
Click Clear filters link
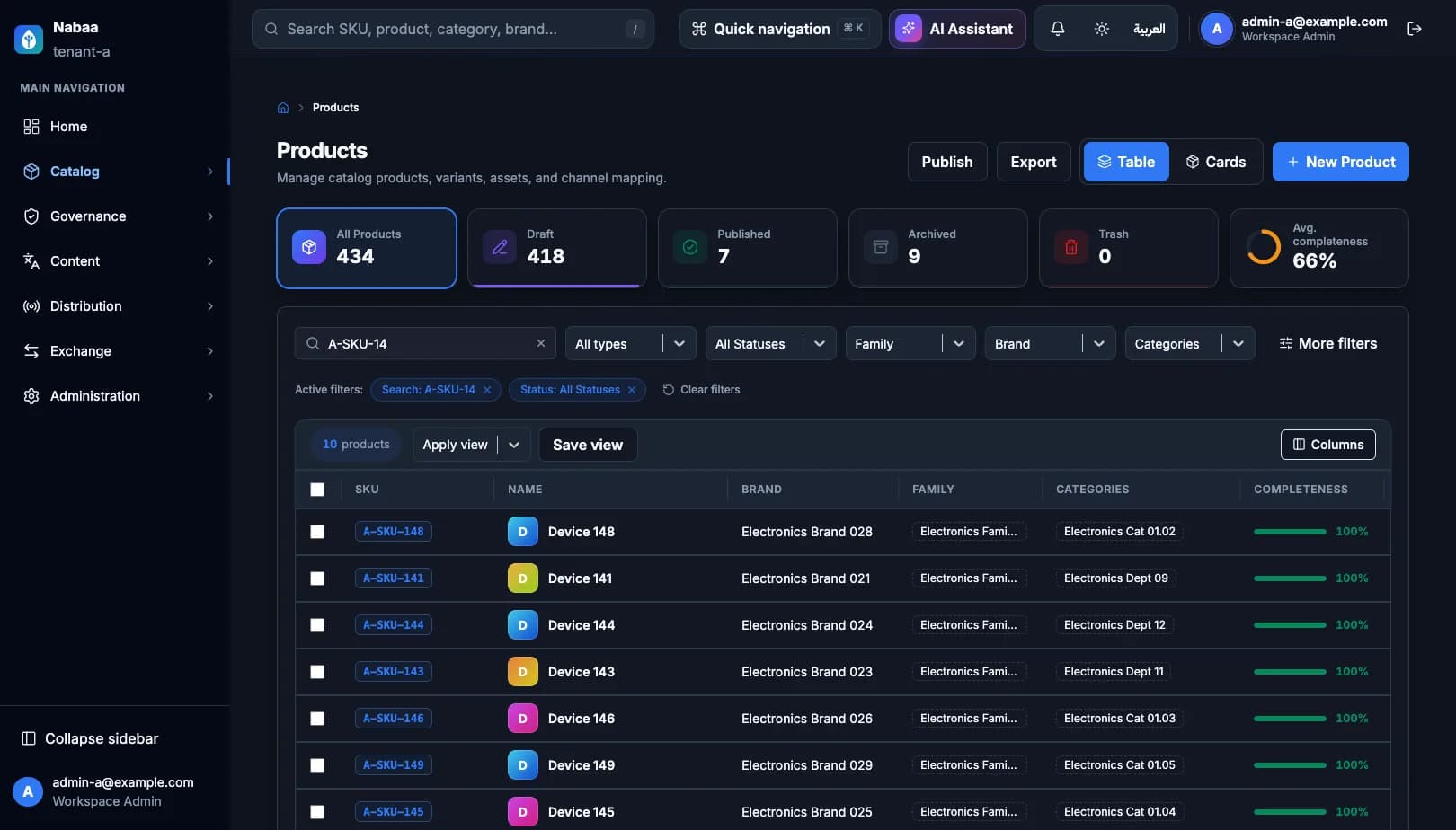(x=701, y=390)
